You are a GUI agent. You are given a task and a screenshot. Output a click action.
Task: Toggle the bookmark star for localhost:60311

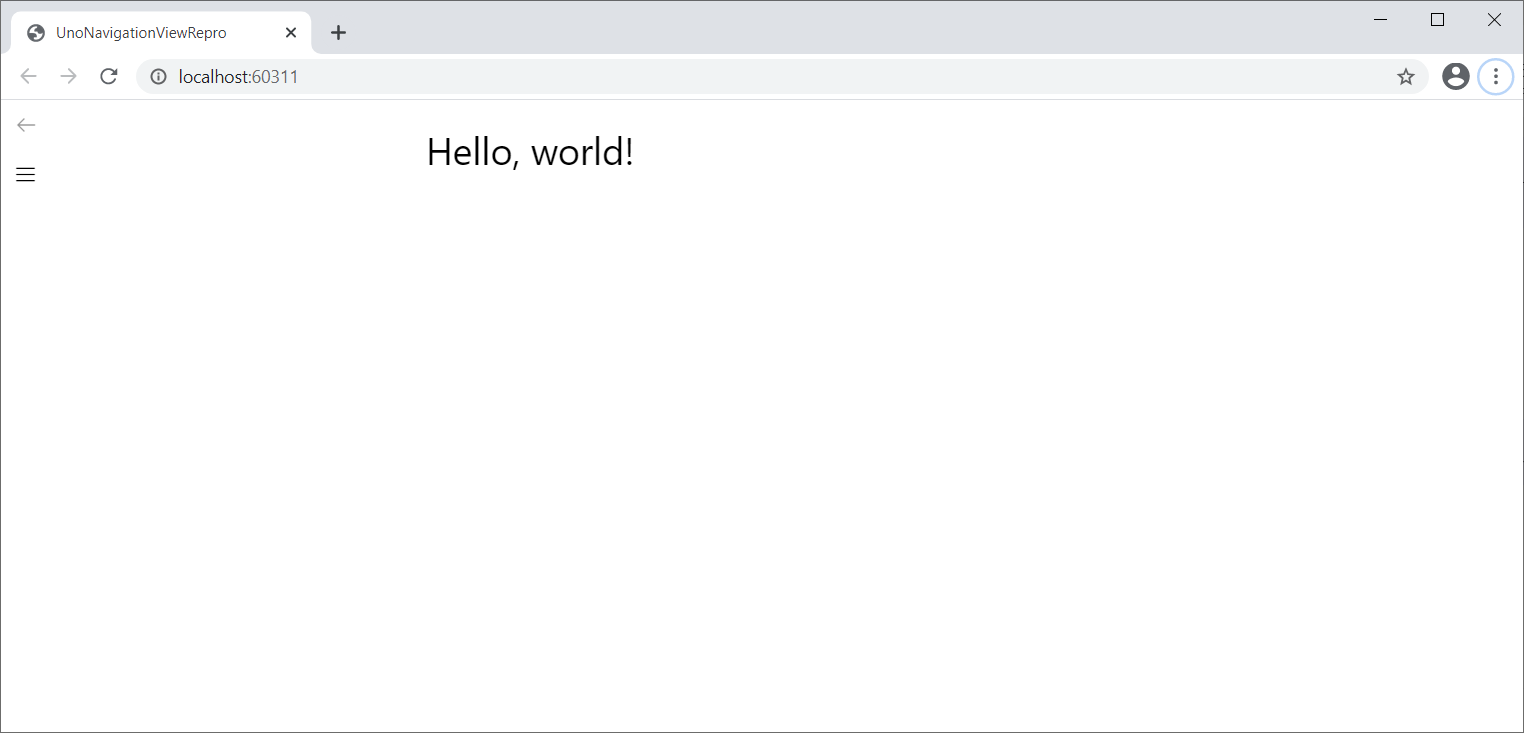tap(1406, 76)
